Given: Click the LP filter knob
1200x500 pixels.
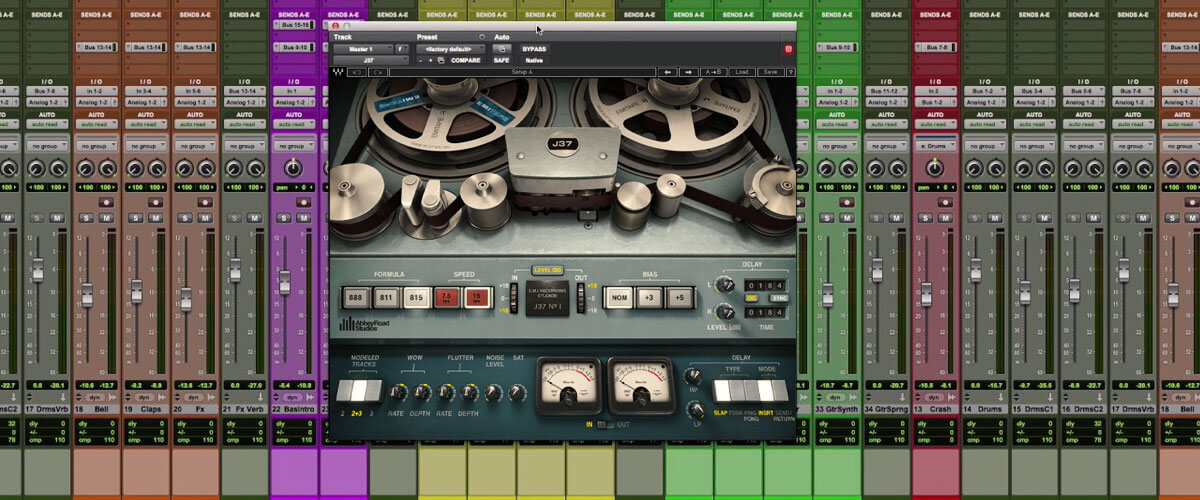Looking at the screenshot, I should point(696,409).
